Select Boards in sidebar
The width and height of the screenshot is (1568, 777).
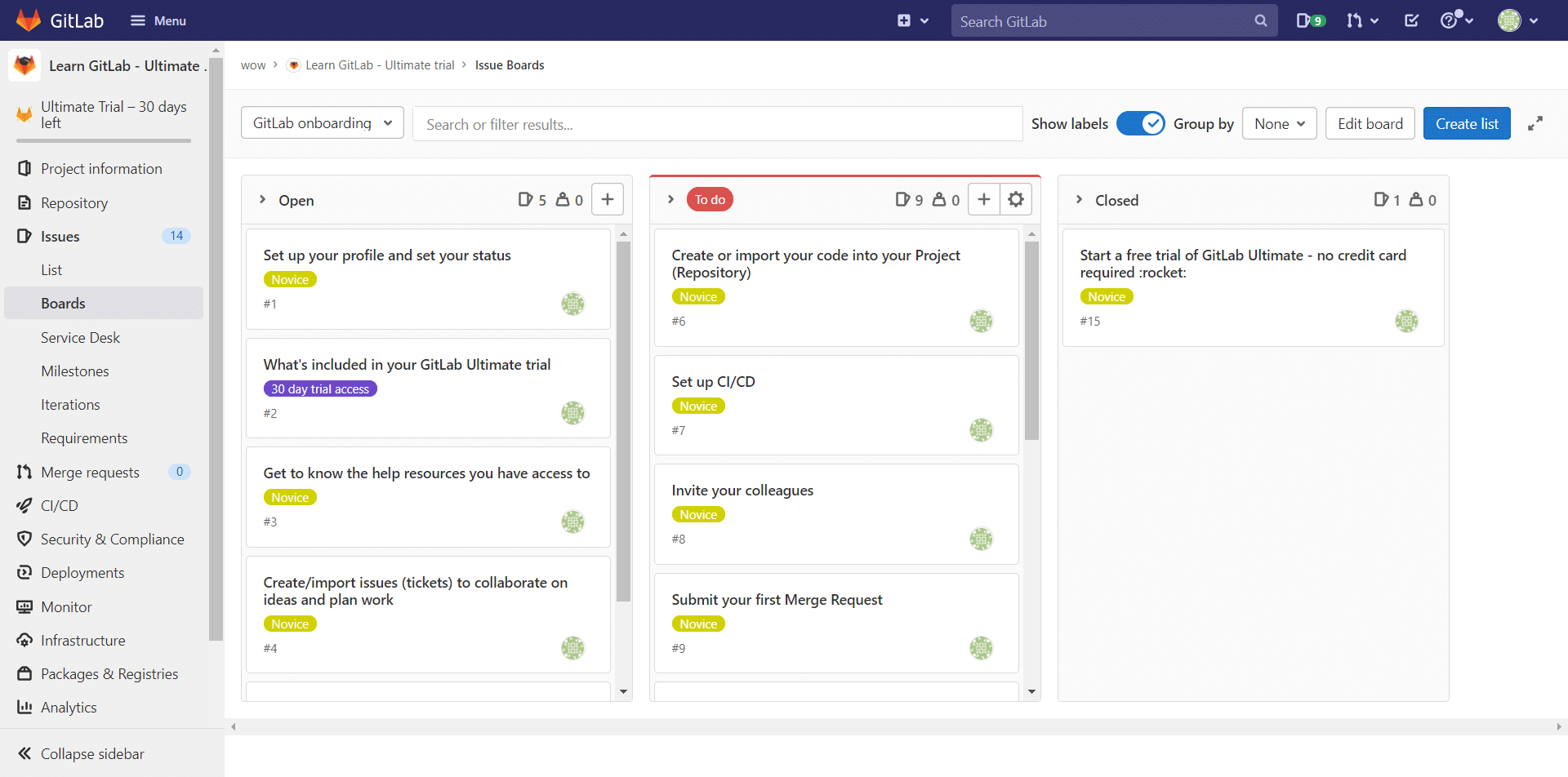pos(104,303)
